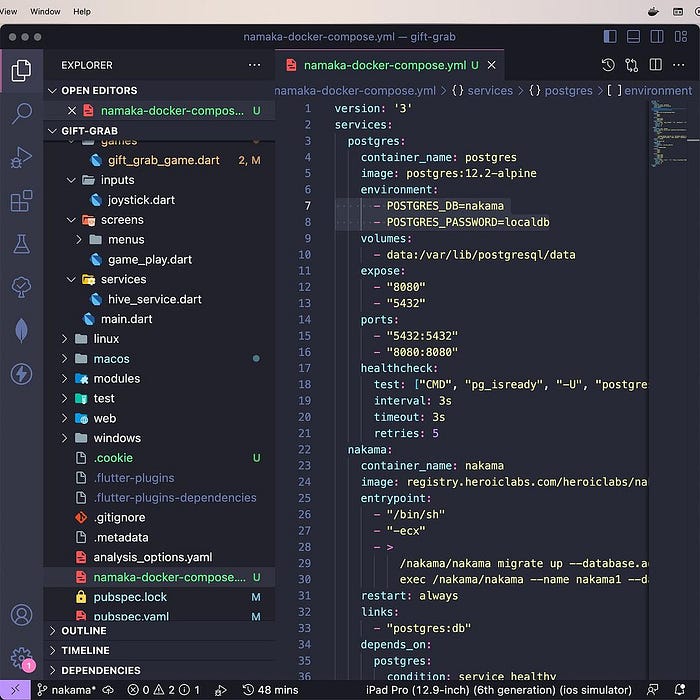The height and width of the screenshot is (700, 700).
Task: Open the Run and Debug view
Action: point(21,158)
